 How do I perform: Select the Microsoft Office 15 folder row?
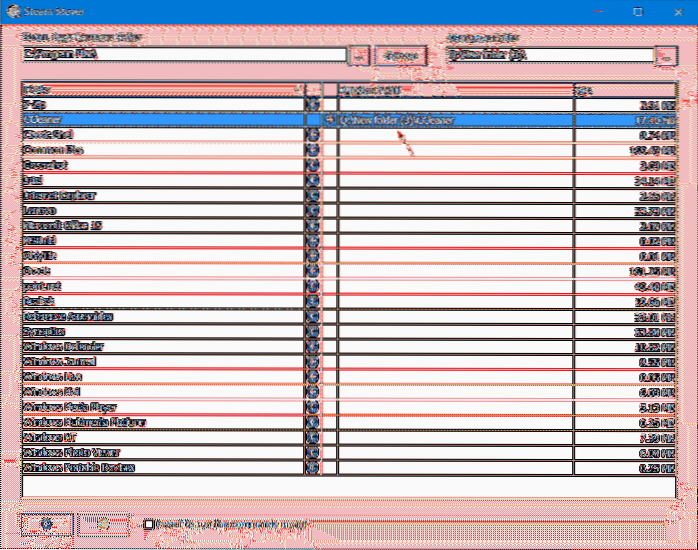point(162,226)
